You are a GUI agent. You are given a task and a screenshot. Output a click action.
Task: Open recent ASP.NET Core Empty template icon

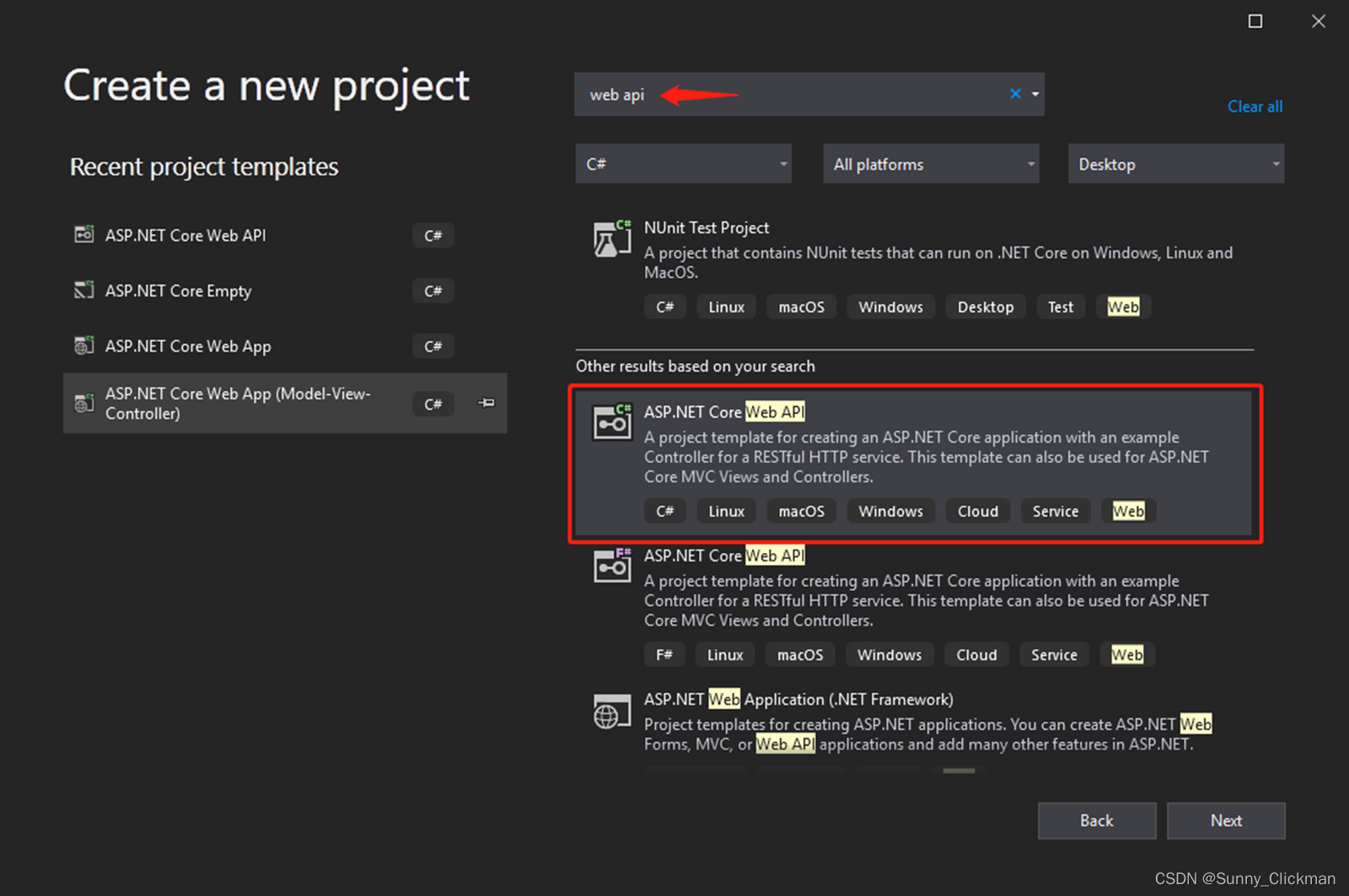pos(83,290)
